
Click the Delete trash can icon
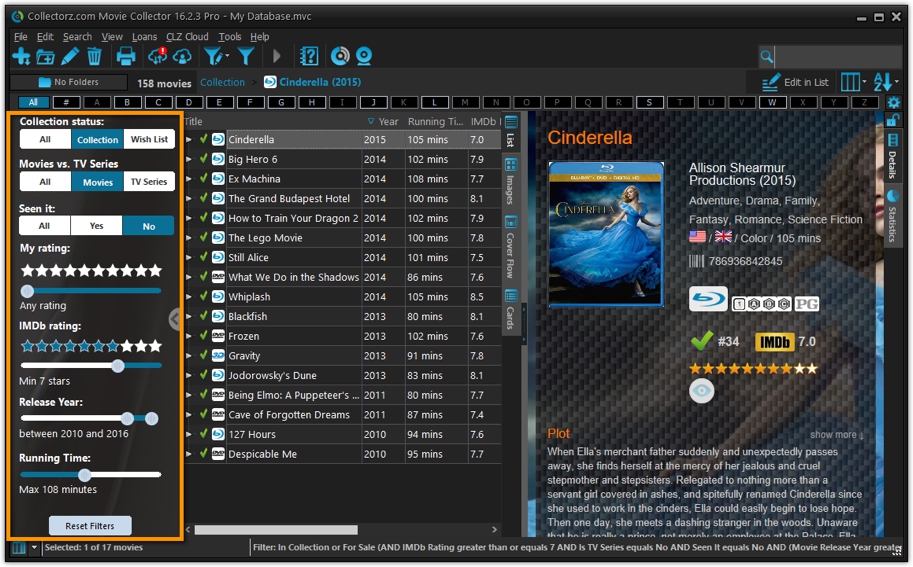click(94, 56)
